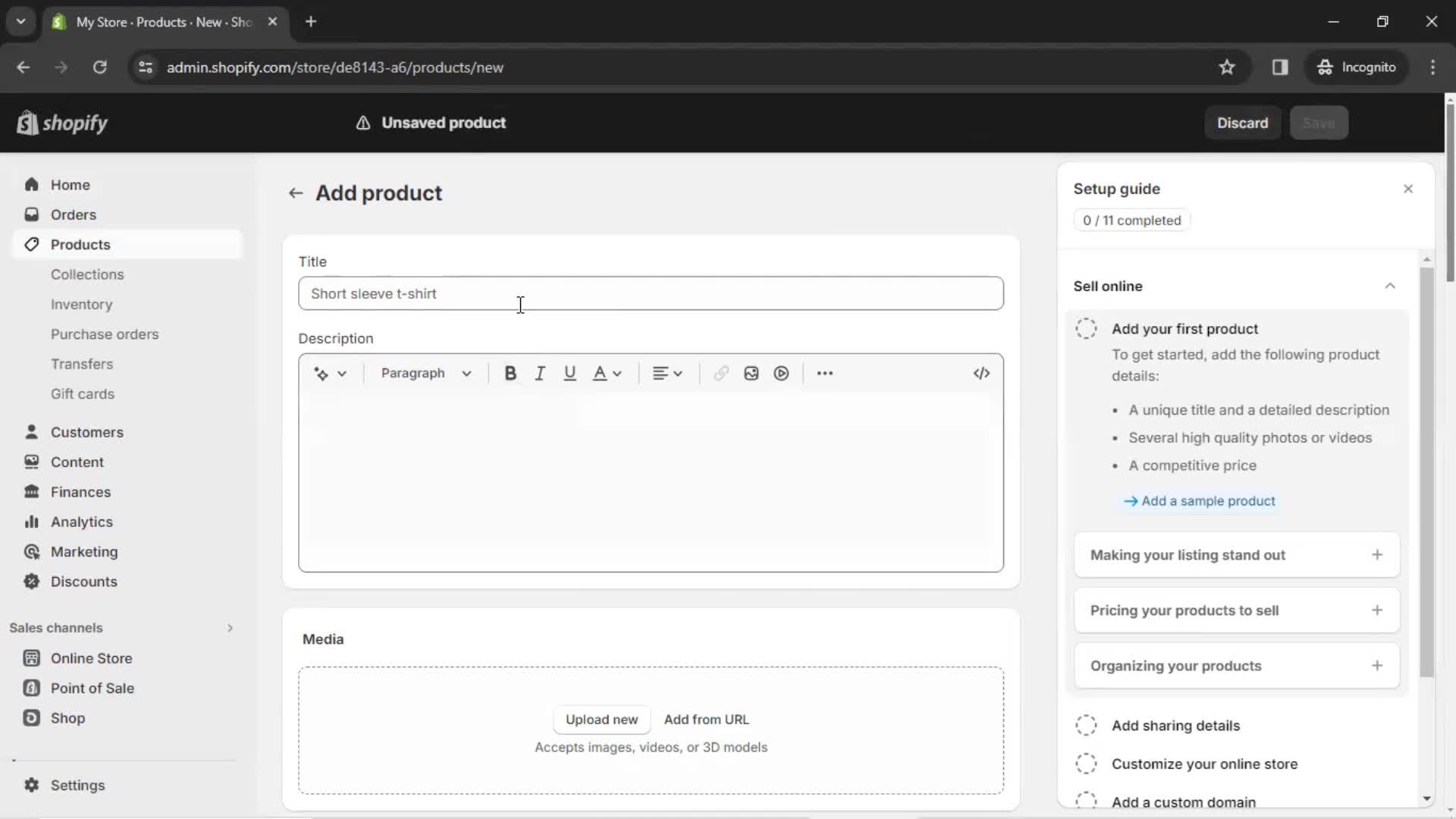Screen dimensions: 1456x819
Task: Insert a link using the description toolbar
Action: [x=720, y=373]
